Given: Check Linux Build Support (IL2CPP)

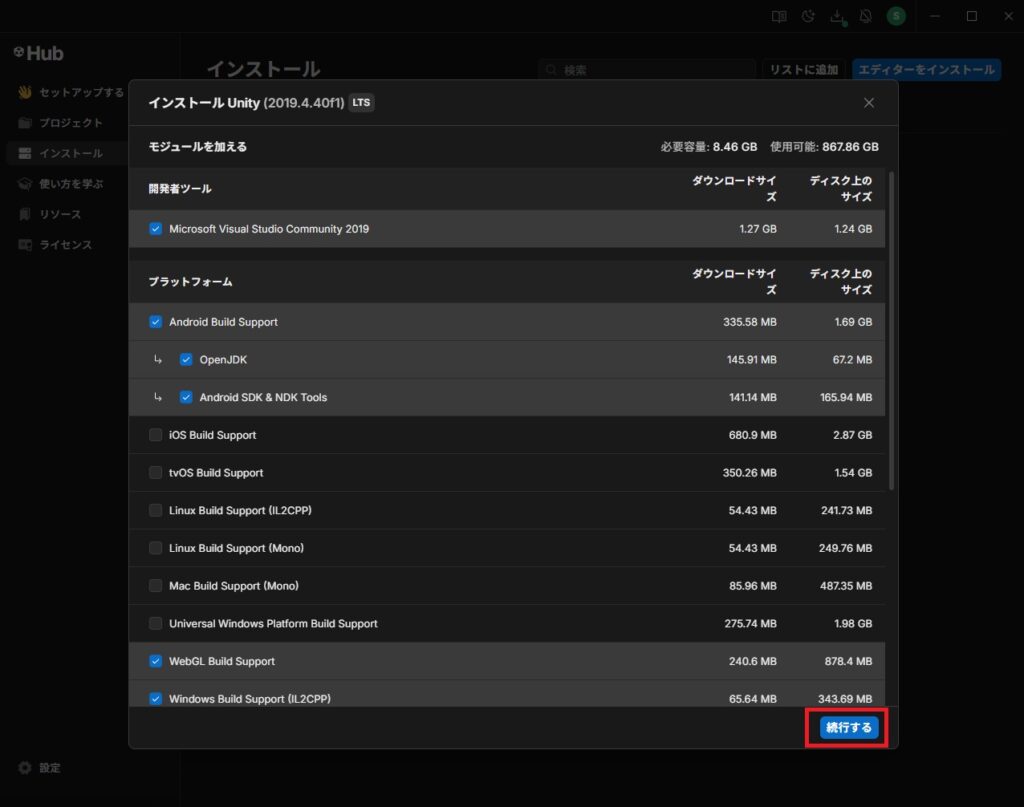Looking at the screenshot, I should [155, 511].
